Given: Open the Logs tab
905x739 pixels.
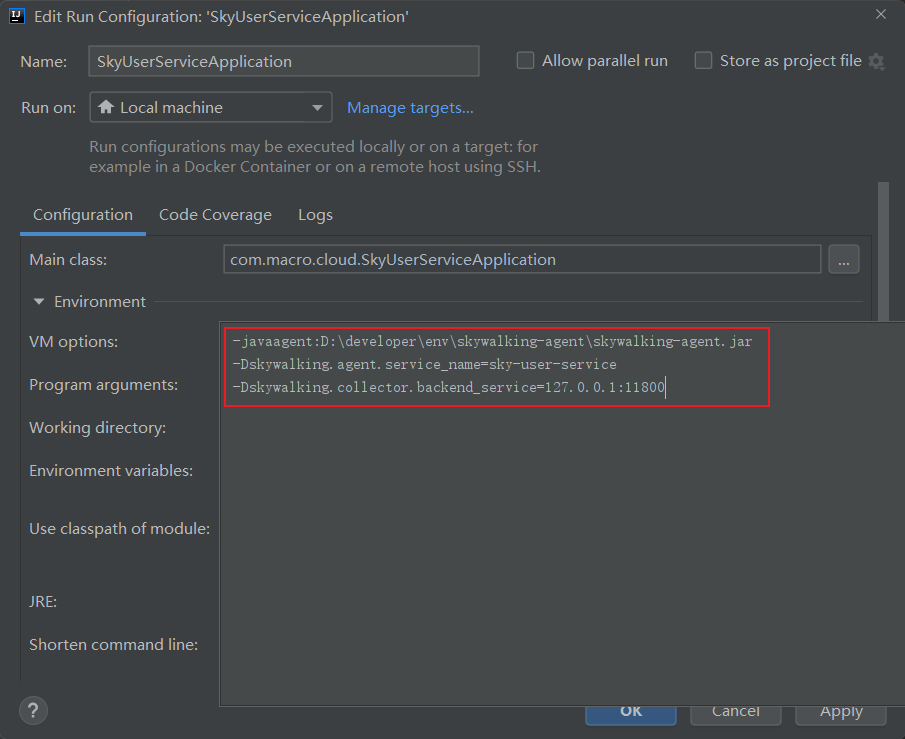Looking at the screenshot, I should (315, 215).
